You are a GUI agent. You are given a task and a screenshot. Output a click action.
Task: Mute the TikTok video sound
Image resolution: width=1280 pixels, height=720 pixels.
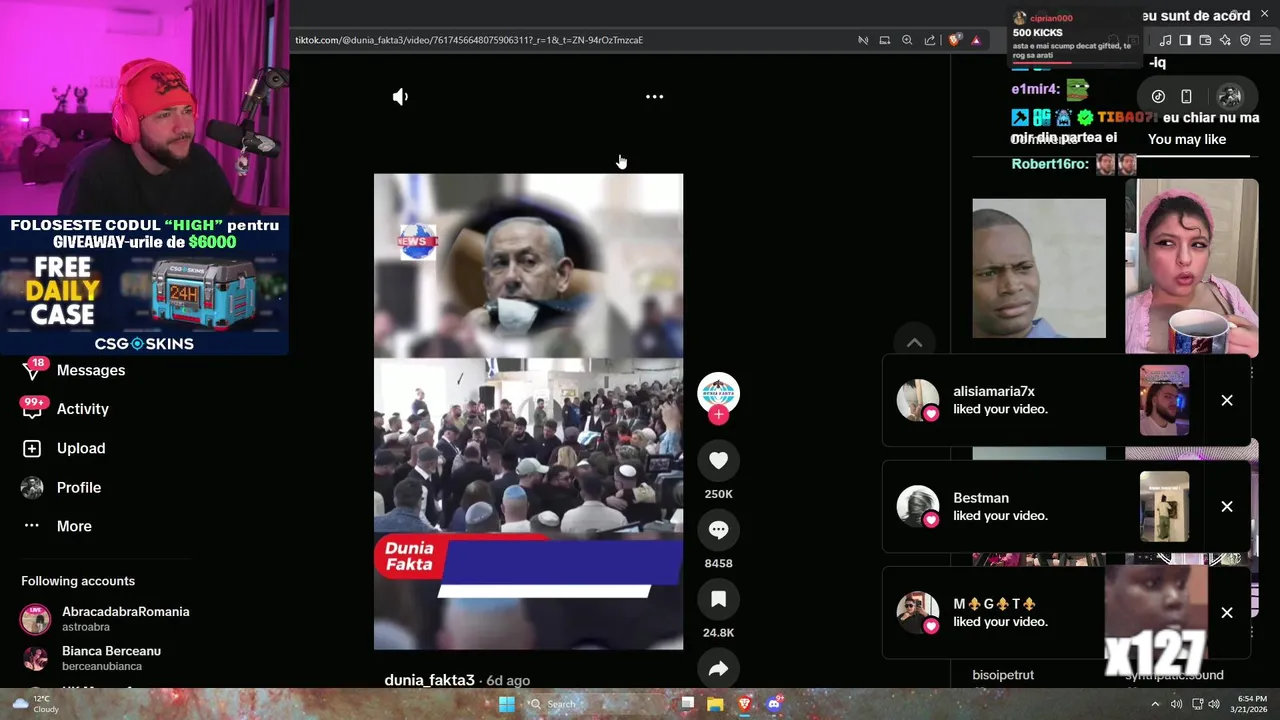(x=400, y=97)
